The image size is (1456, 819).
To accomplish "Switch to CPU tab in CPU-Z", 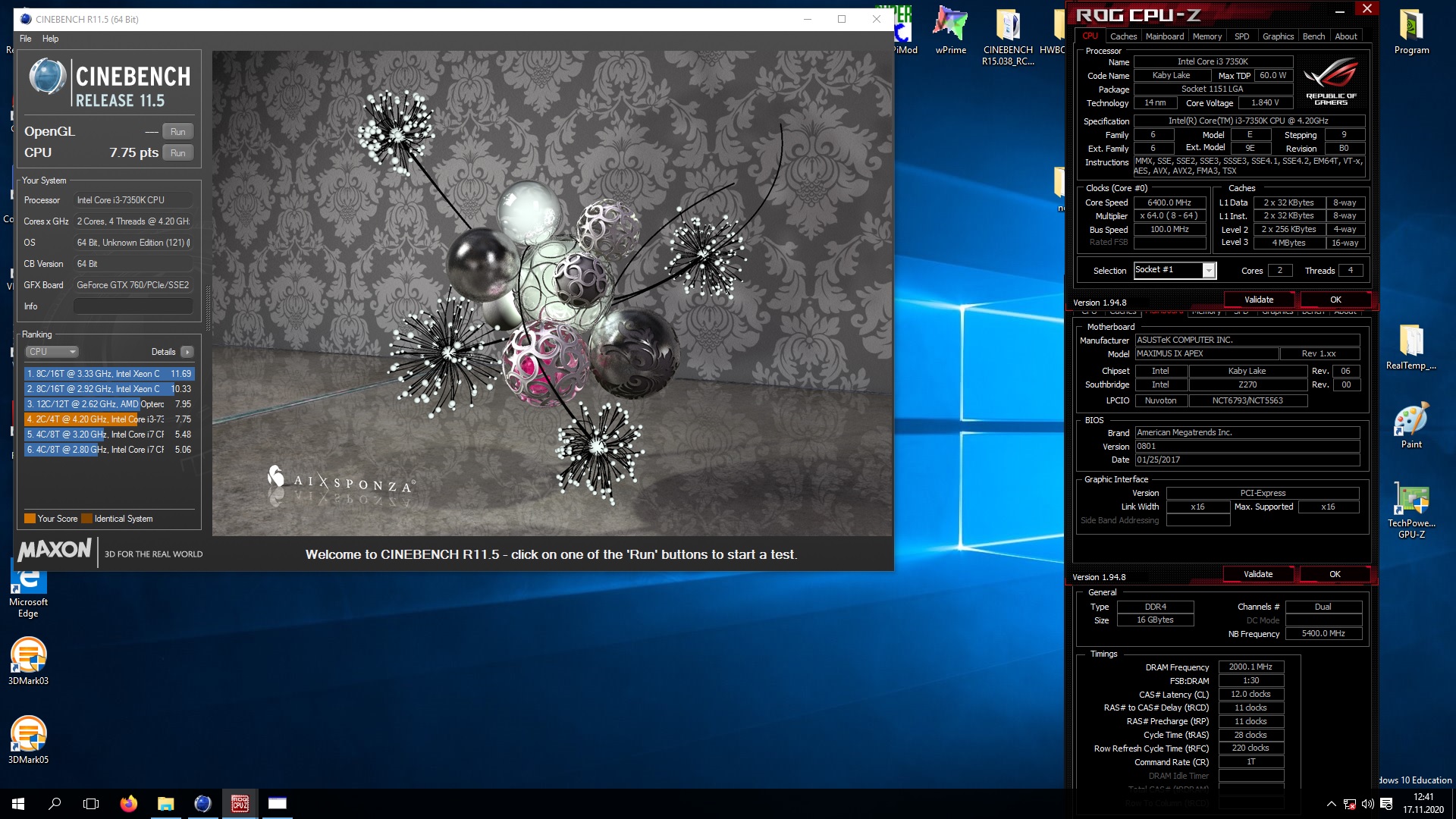I will click(x=1090, y=36).
